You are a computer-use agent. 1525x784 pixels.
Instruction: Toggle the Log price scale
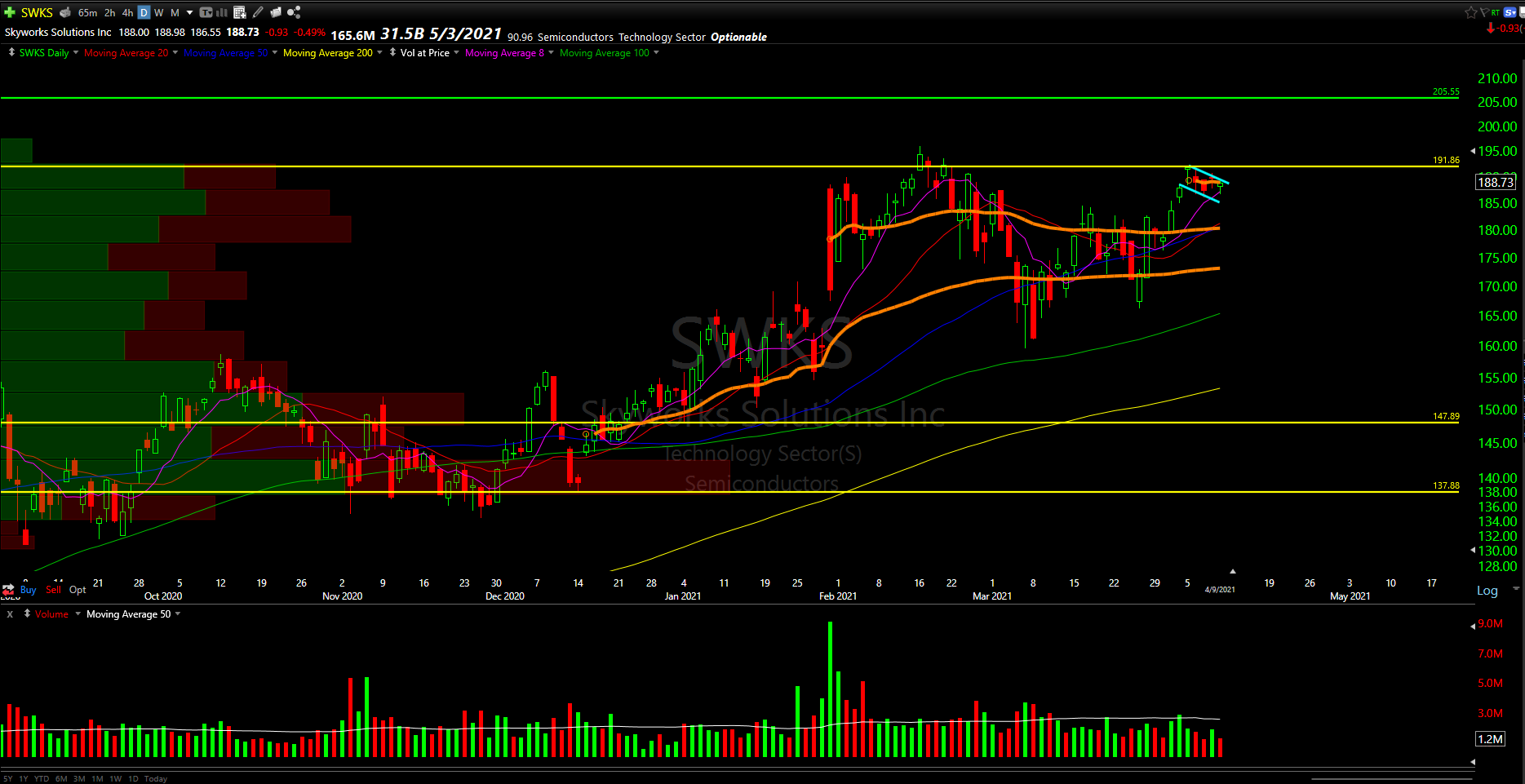[1487, 591]
